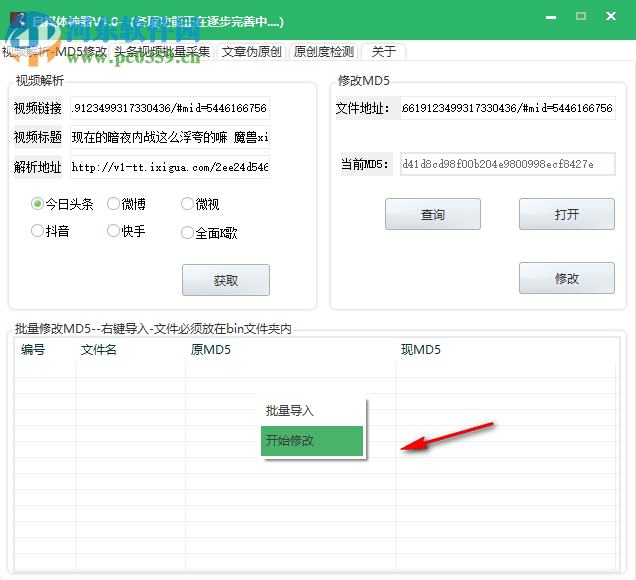Choose 批量导入 from context menu
636x580 pixels.
(312, 410)
